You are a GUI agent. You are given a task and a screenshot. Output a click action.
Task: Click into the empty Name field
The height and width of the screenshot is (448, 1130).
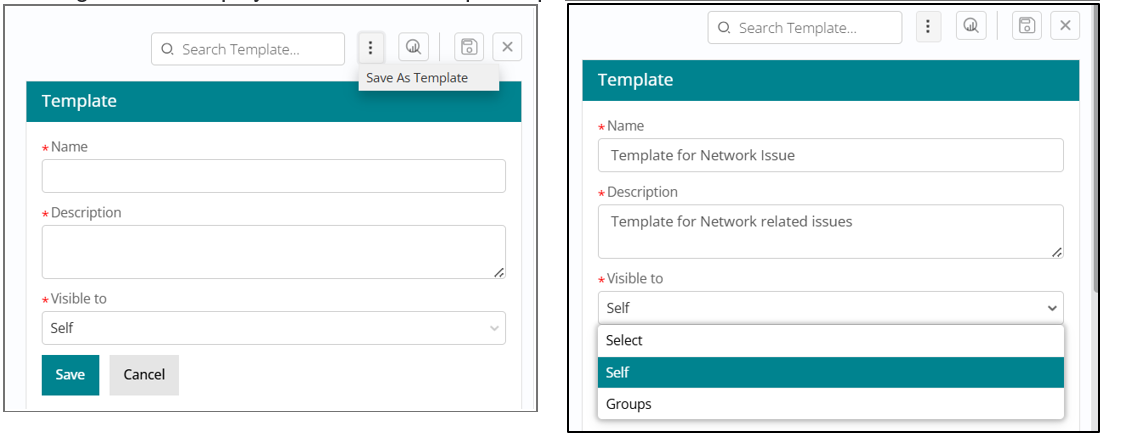point(273,176)
